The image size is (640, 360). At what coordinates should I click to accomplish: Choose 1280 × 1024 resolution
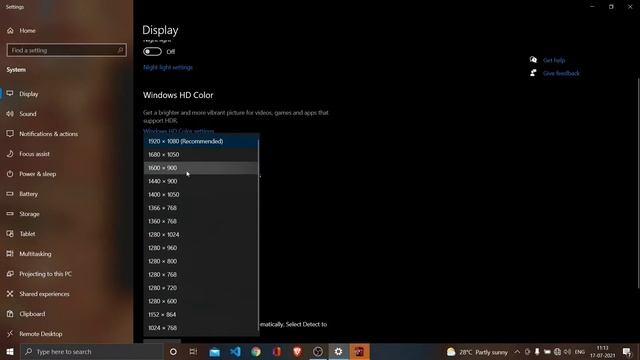point(201,235)
